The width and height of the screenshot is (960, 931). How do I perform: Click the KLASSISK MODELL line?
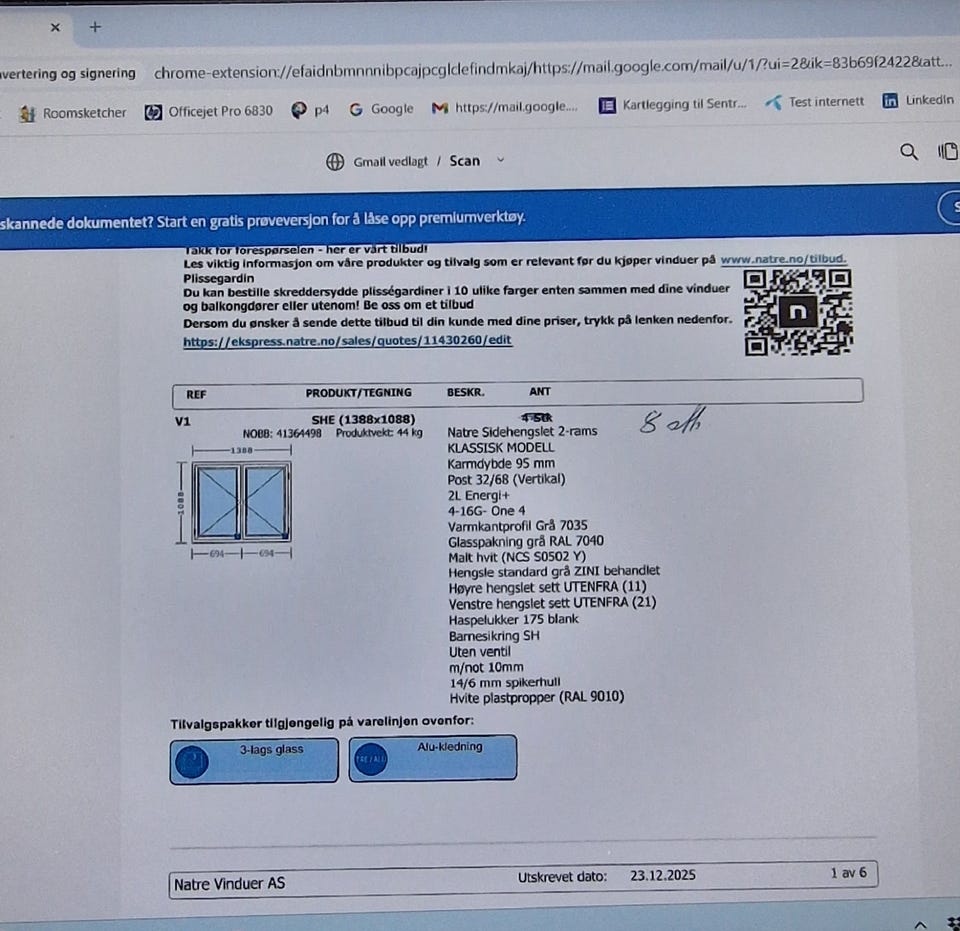click(500, 447)
